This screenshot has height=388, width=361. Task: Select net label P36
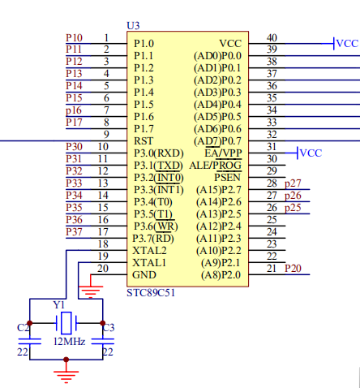[74, 219]
